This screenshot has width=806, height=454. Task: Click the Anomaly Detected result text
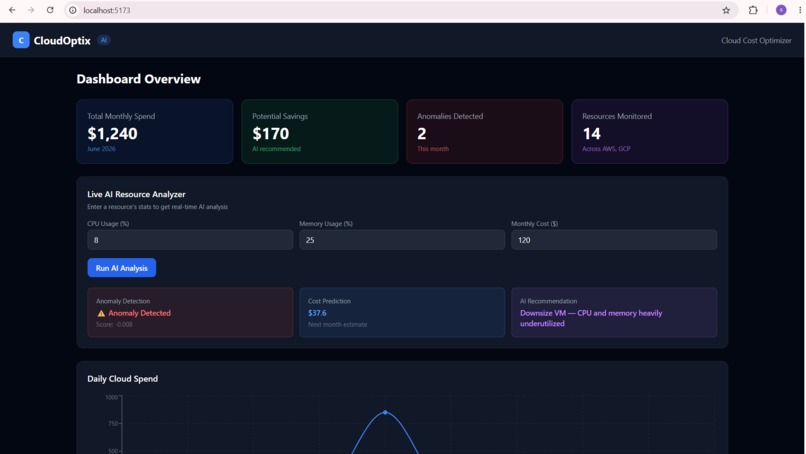click(x=139, y=313)
